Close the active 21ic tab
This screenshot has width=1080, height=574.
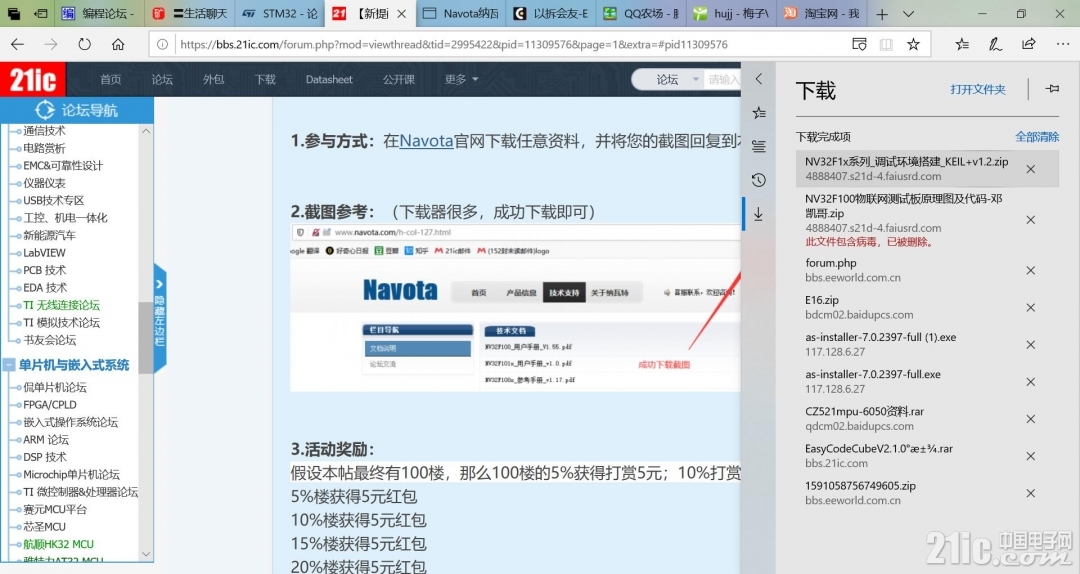402,14
